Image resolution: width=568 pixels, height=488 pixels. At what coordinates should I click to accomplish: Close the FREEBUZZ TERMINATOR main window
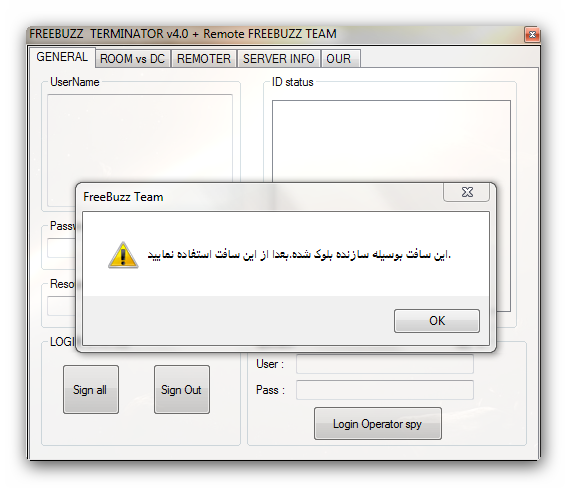[x=532, y=35]
